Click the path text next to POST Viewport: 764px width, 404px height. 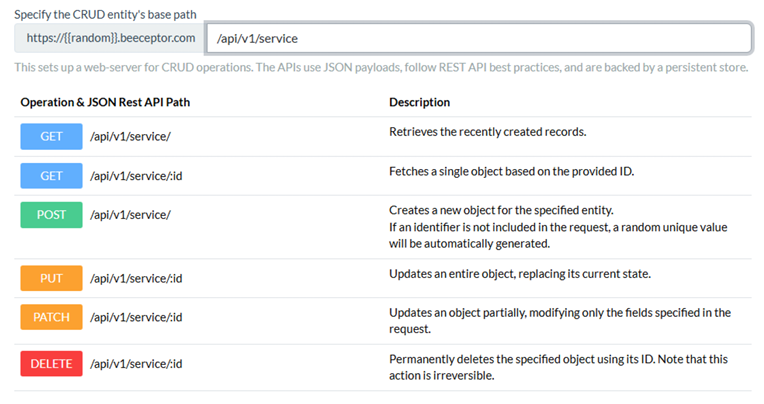pos(130,215)
